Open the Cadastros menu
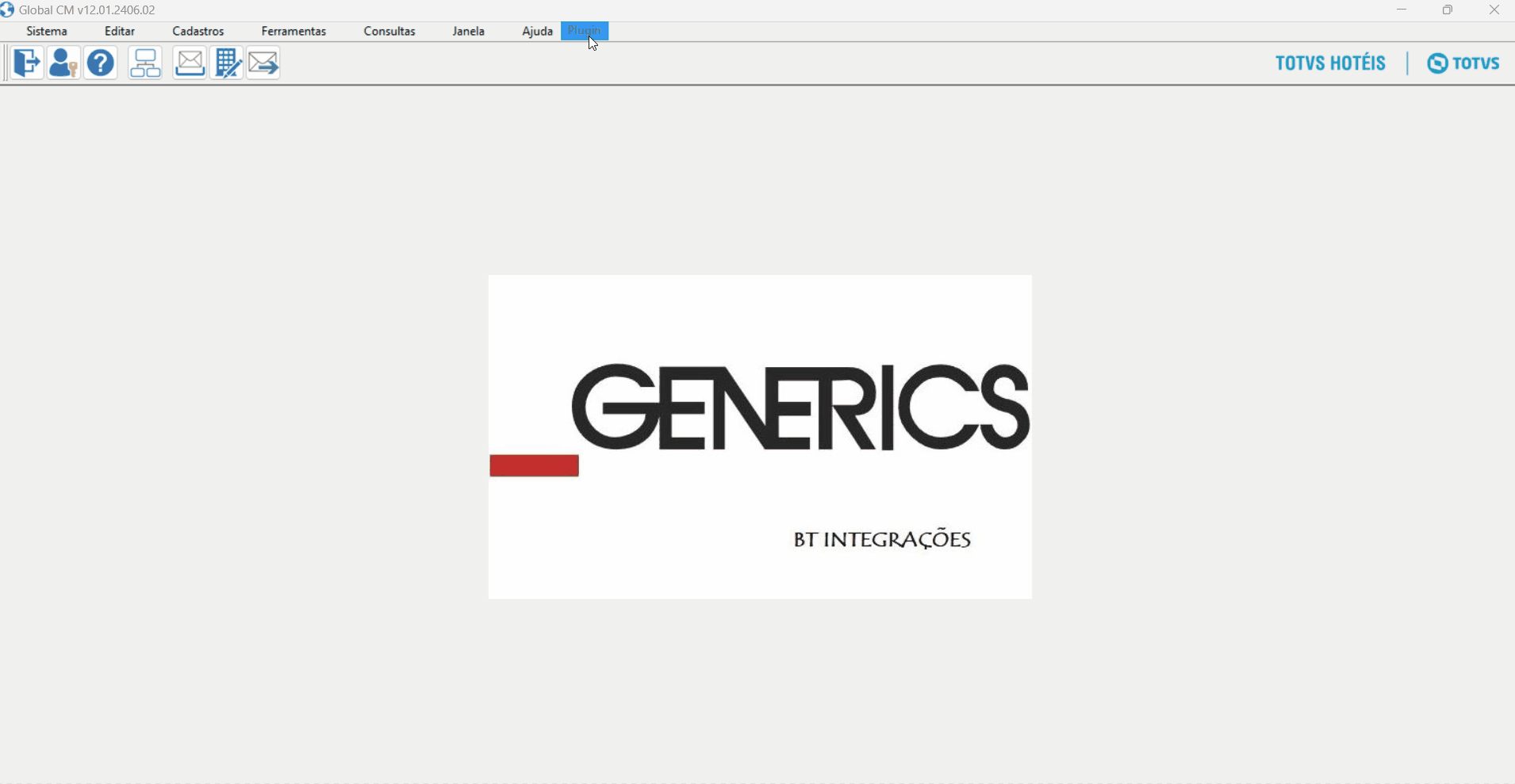Image resolution: width=1515 pixels, height=784 pixels. [x=198, y=31]
